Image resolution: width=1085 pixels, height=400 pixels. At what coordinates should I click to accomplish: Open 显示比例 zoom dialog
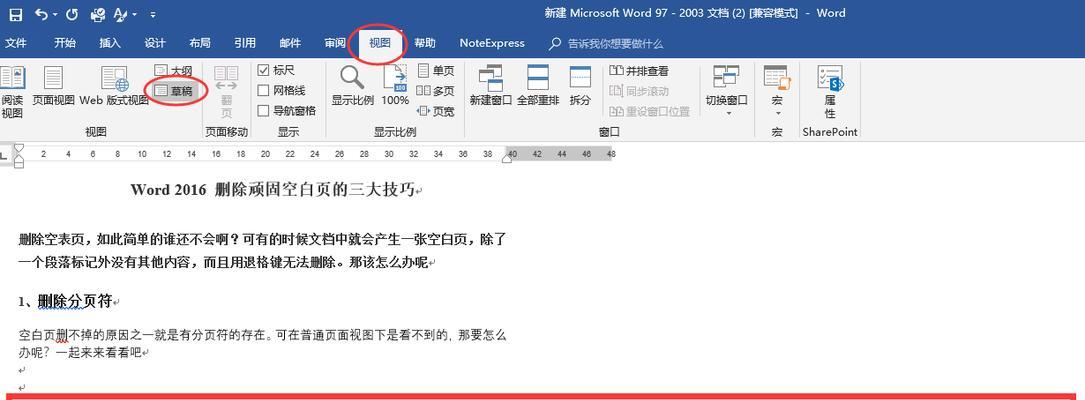click(x=352, y=86)
